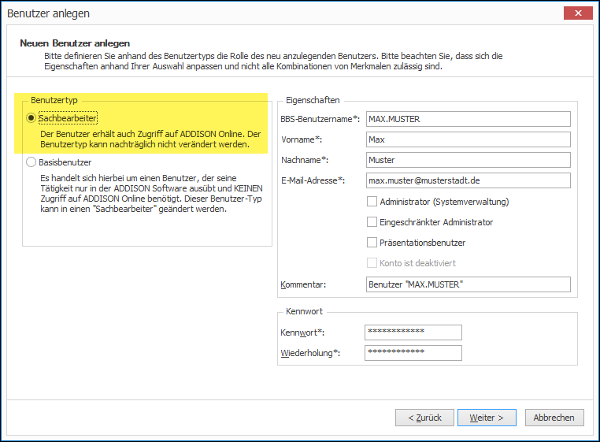Image resolution: width=600 pixels, height=442 pixels.
Task: Click the Benutzertyp group label
Action: click(54, 100)
